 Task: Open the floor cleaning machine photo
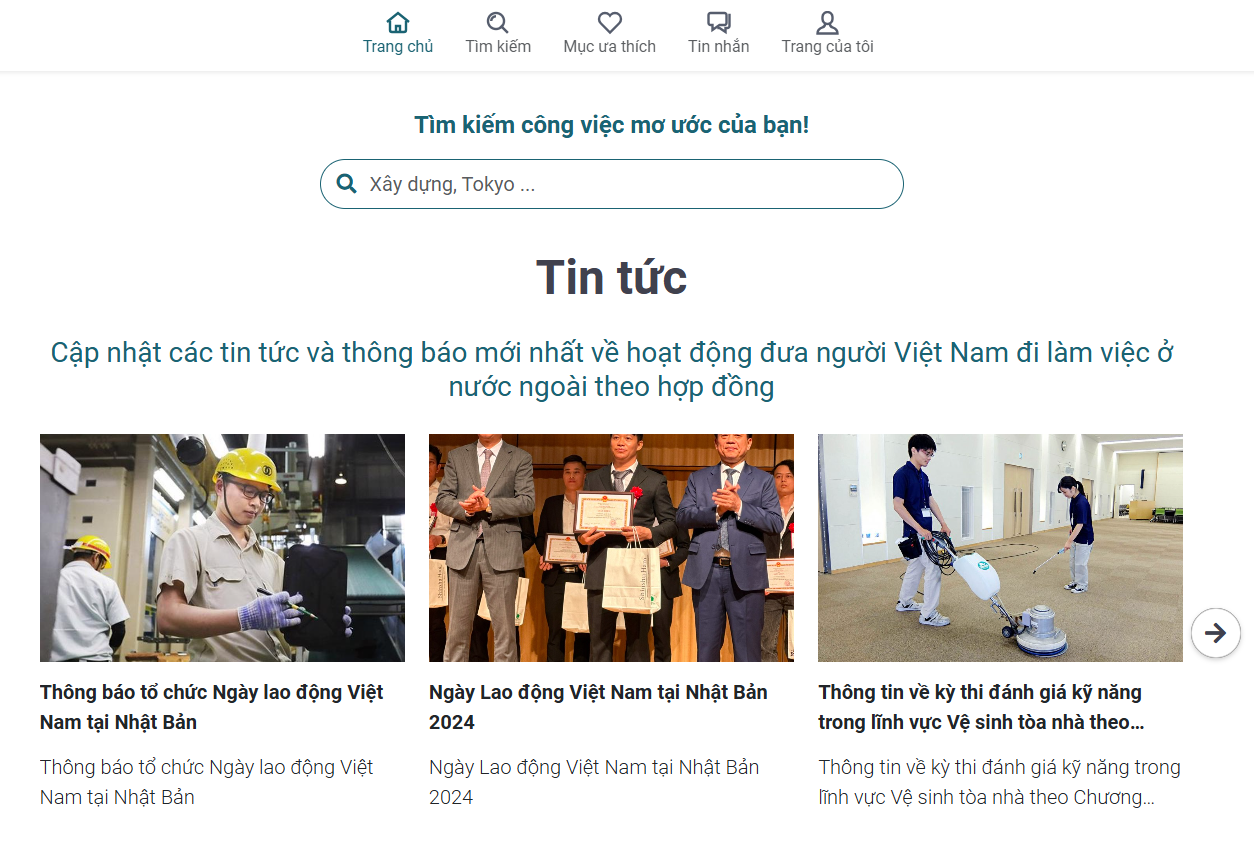pos(1000,548)
